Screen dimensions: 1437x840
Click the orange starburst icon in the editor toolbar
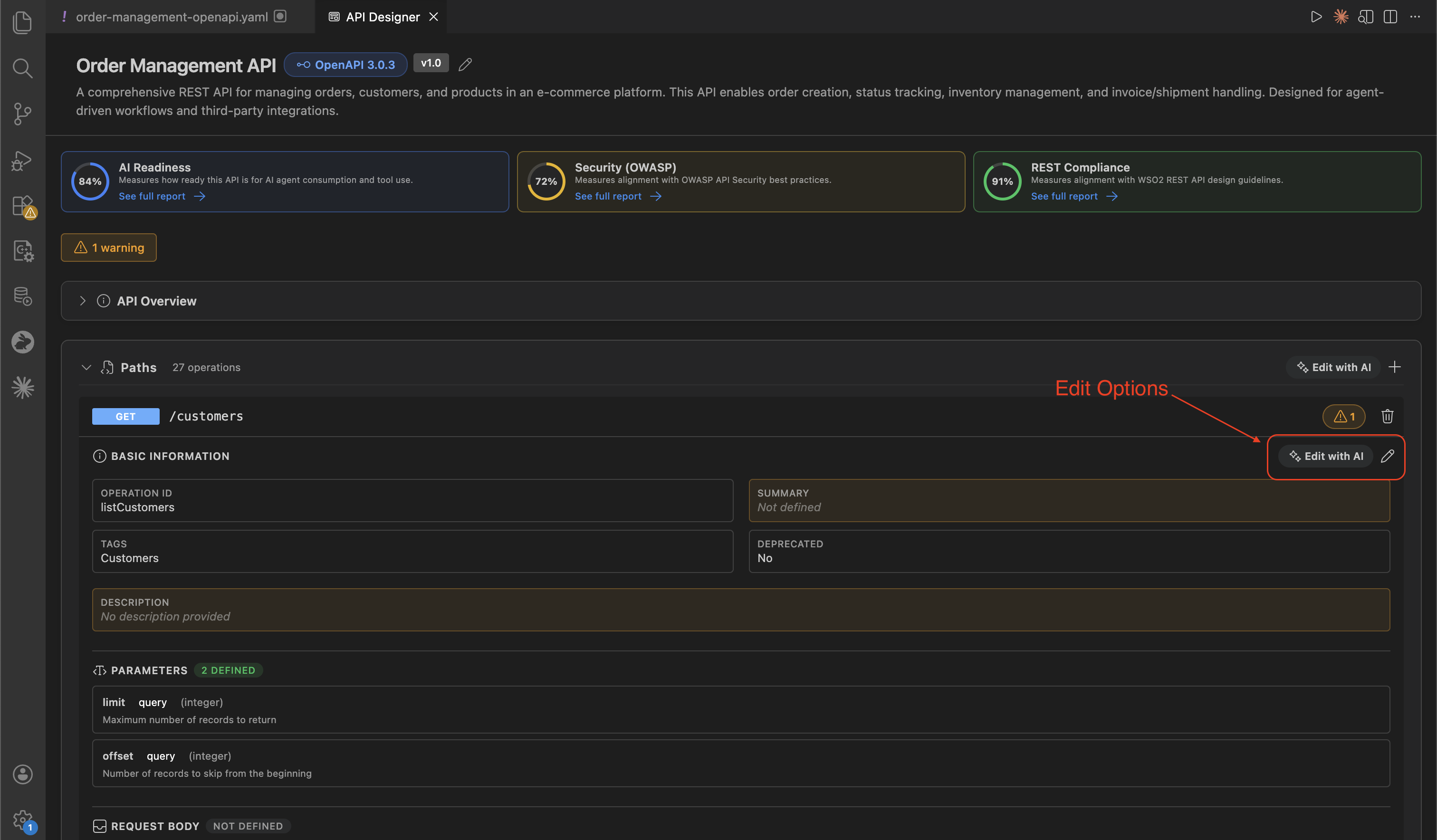(1341, 17)
